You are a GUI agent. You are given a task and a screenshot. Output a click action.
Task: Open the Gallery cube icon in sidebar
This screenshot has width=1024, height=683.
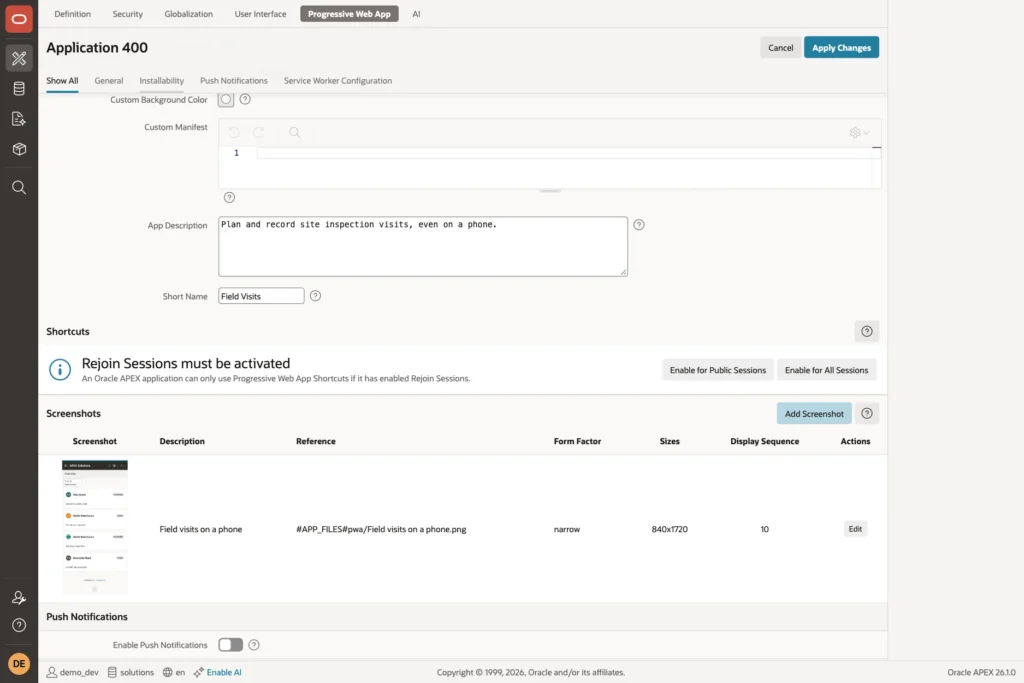pos(19,149)
